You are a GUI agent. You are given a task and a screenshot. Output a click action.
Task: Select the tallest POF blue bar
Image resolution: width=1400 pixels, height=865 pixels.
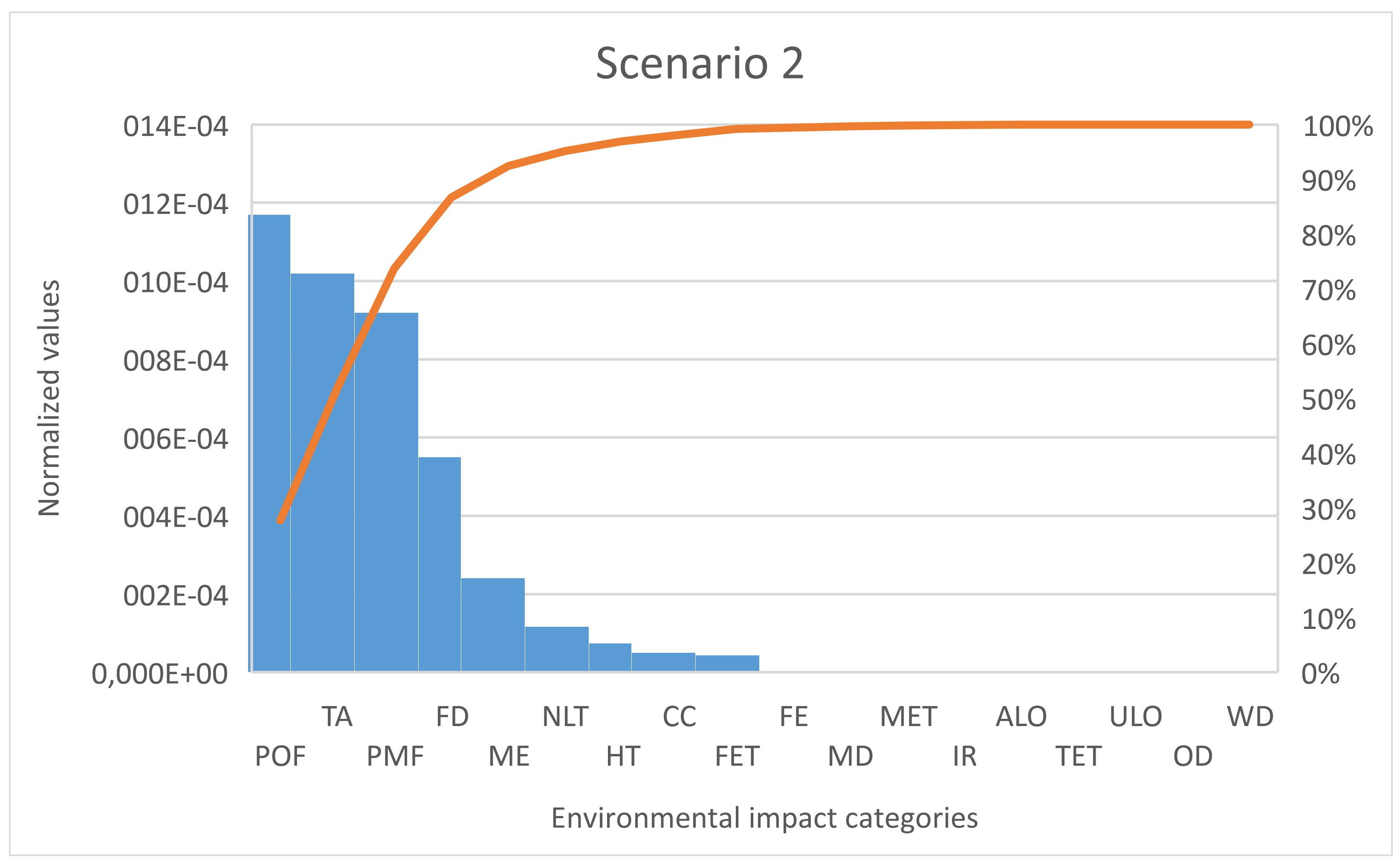tap(269, 443)
